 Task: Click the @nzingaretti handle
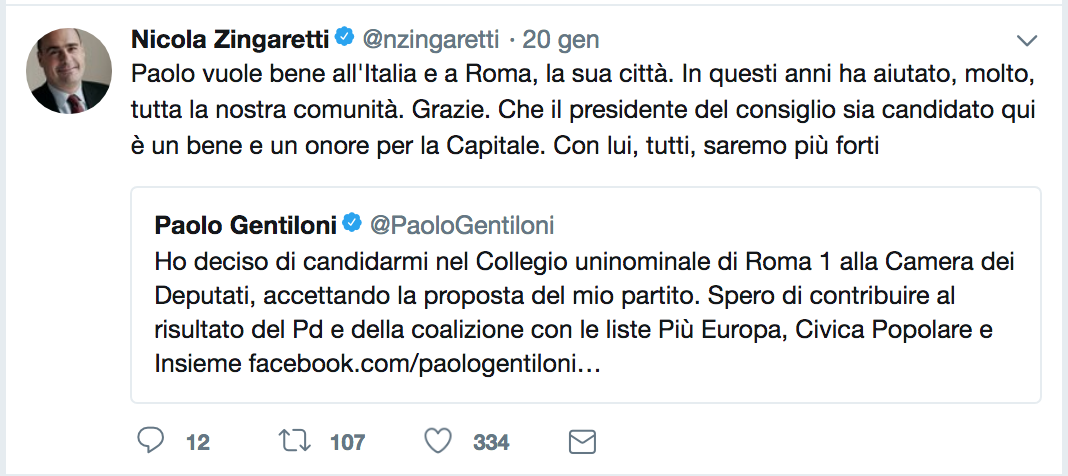click(427, 39)
